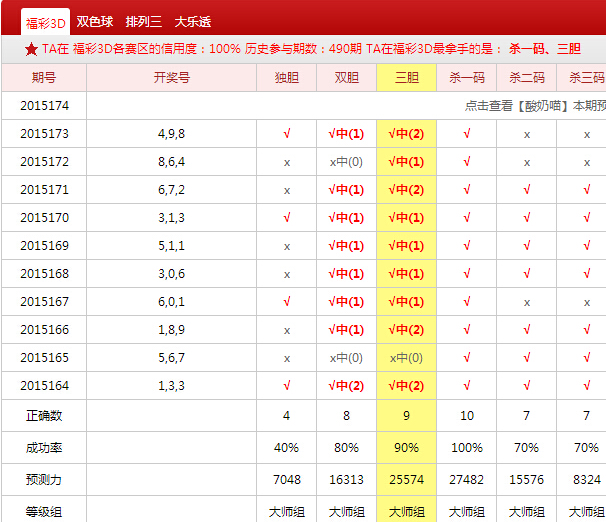Switch to the 双色球 tab

point(95,22)
